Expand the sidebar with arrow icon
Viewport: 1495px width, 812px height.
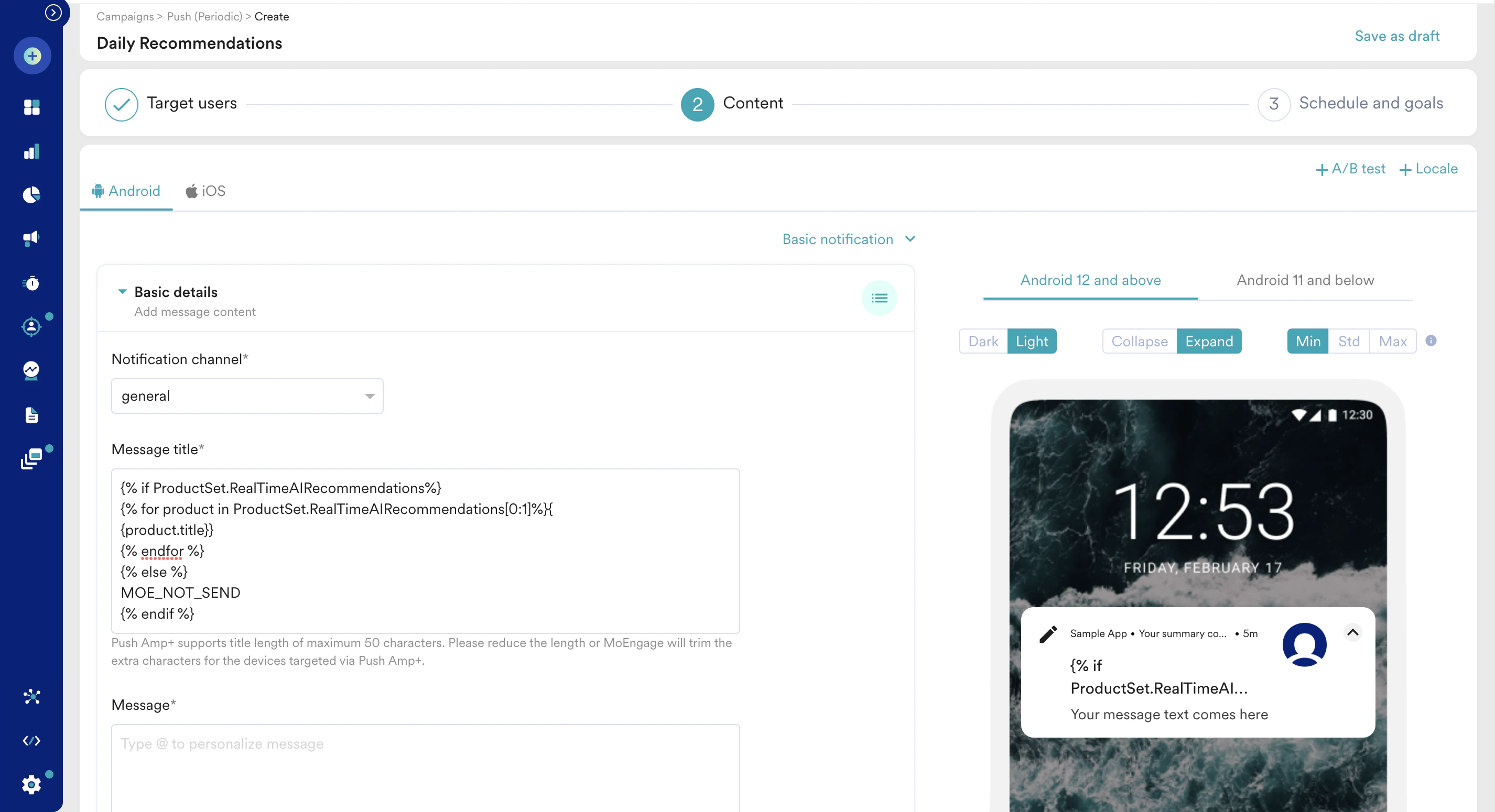(x=53, y=12)
